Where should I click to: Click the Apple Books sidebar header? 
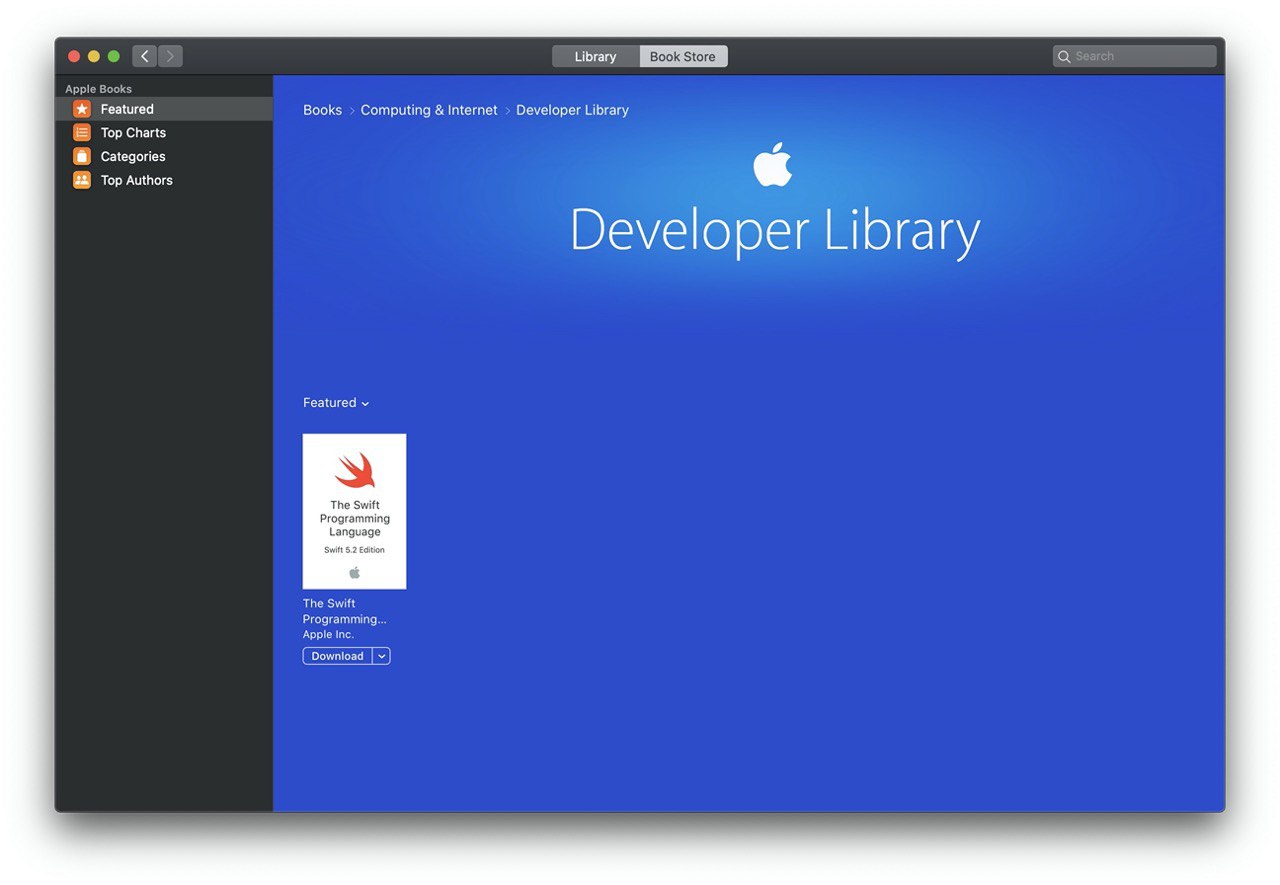[99, 89]
